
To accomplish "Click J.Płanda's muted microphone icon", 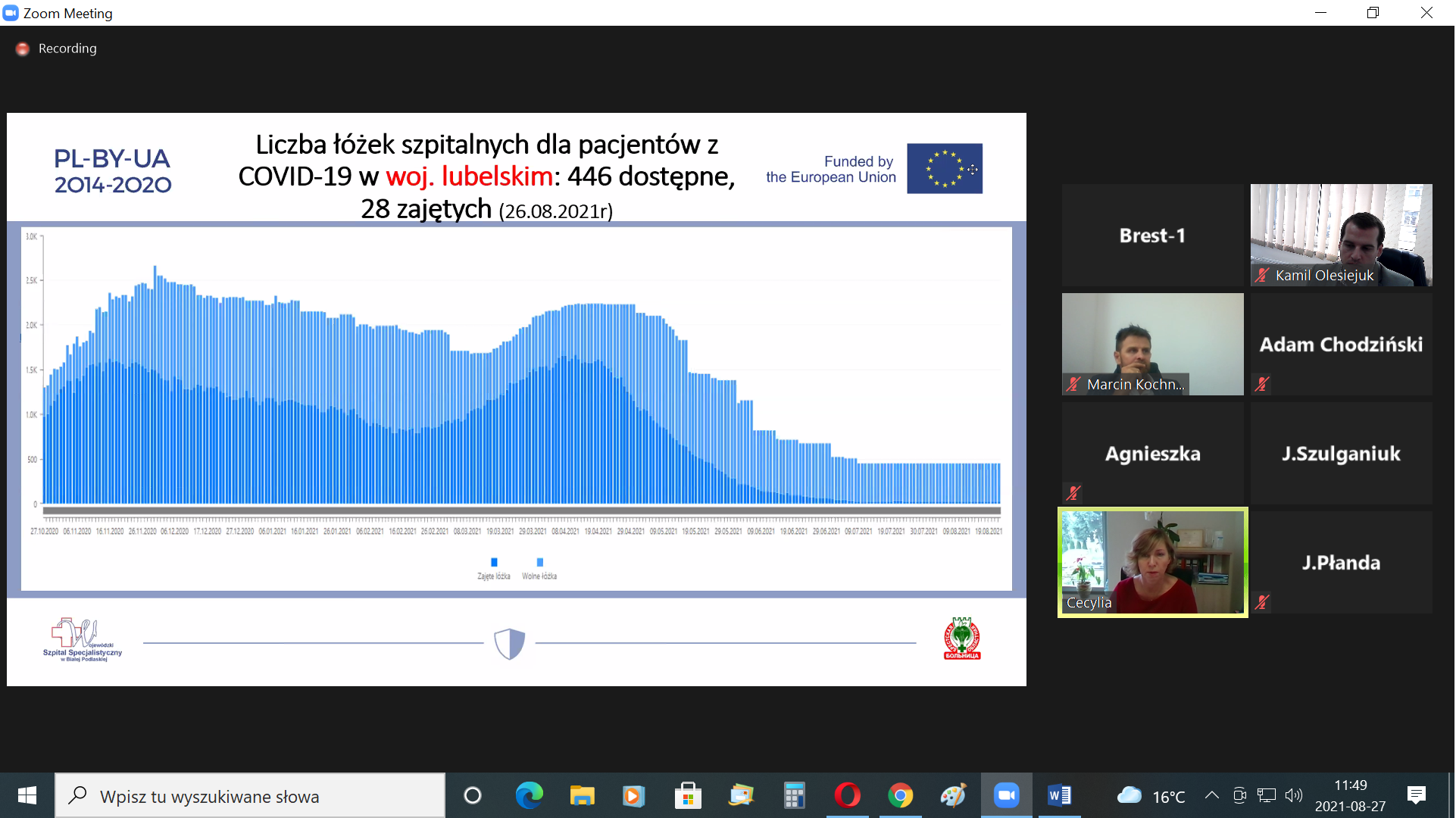I will click(x=1262, y=603).
